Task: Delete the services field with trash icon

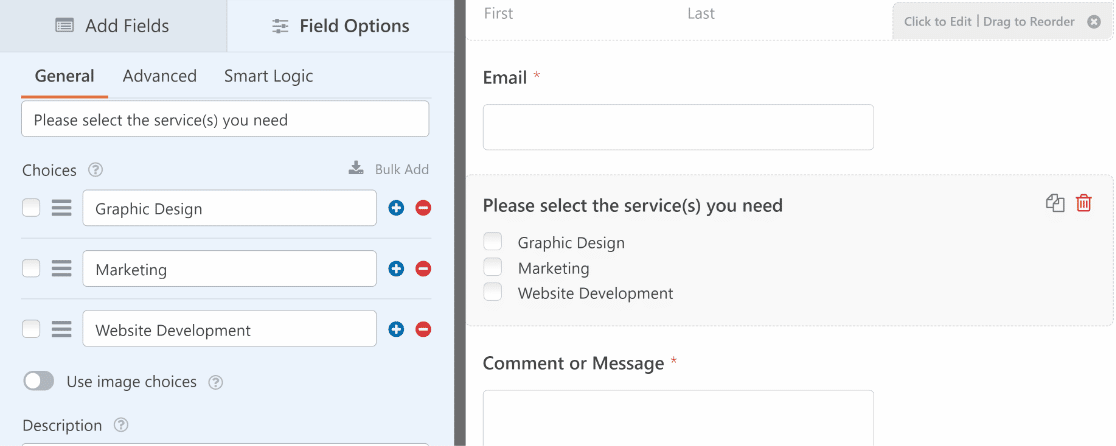Action: pos(1083,203)
